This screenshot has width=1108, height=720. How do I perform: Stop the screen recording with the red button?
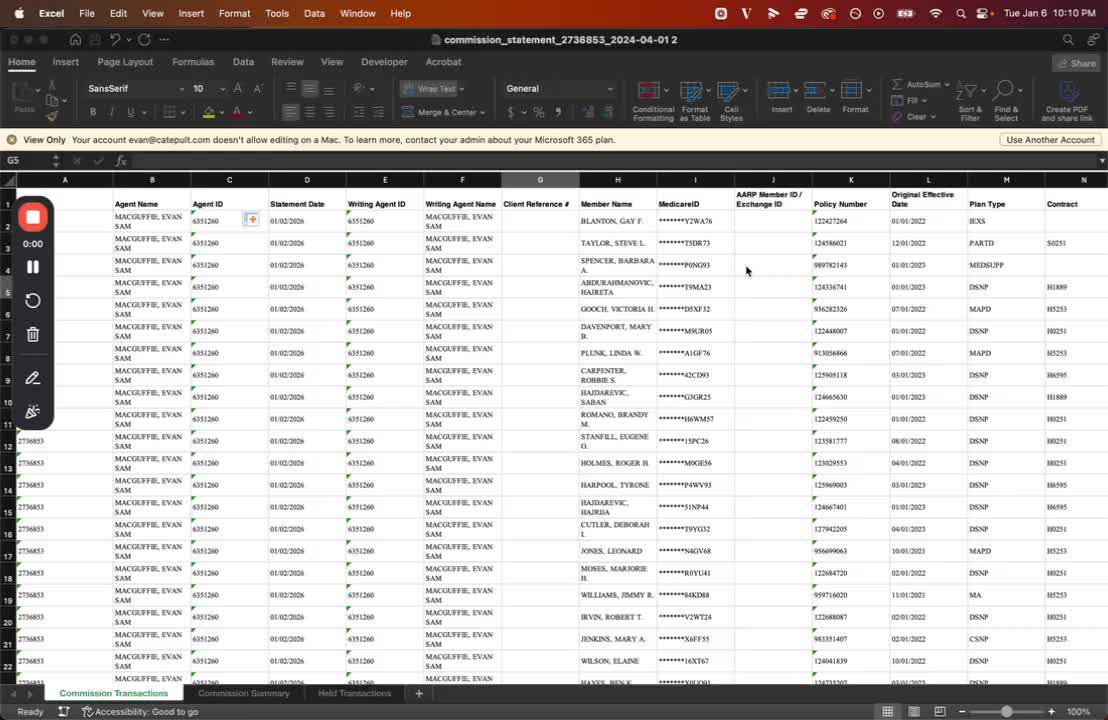tap(33, 217)
